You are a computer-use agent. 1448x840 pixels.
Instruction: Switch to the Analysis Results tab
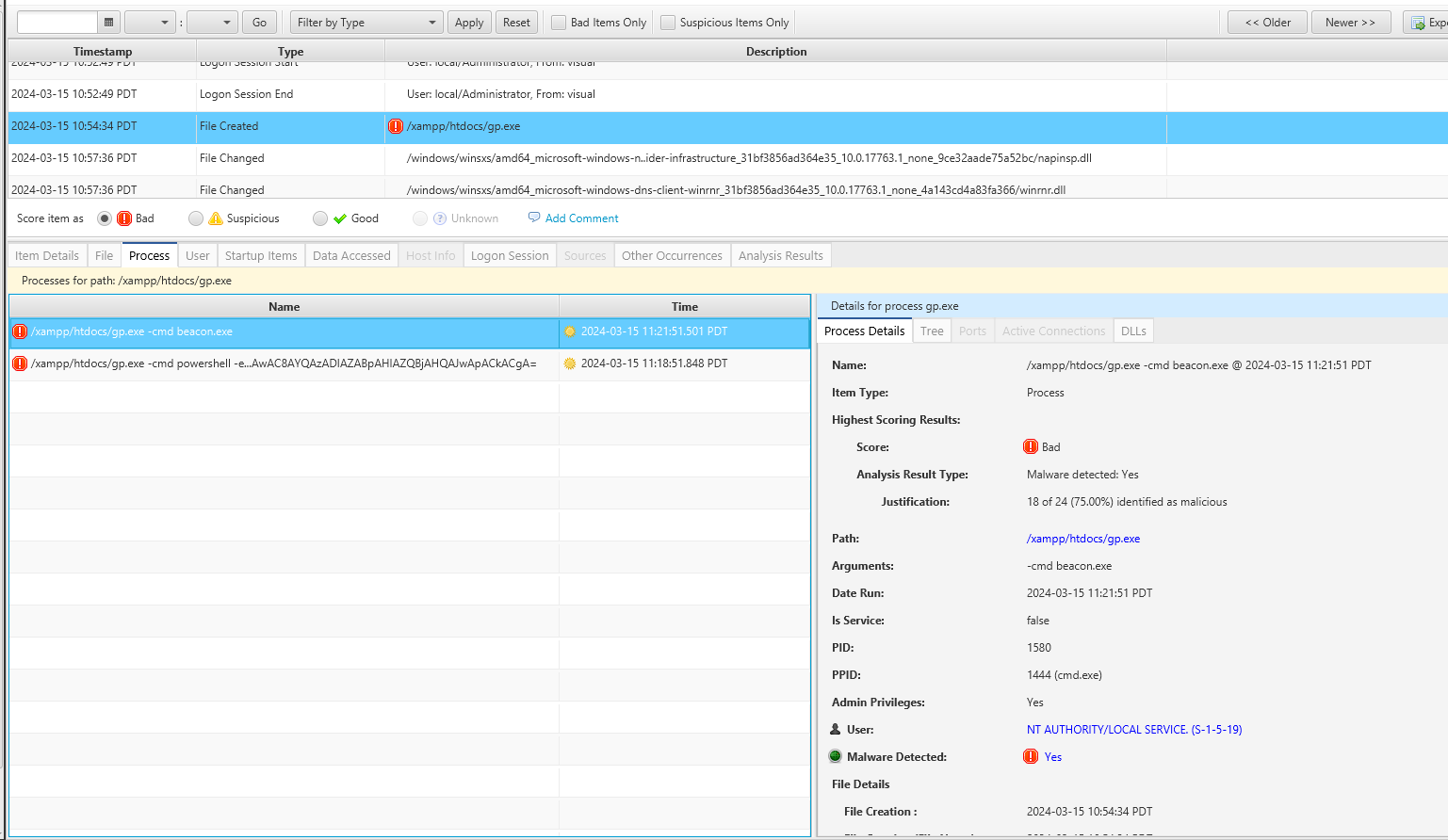(x=780, y=255)
